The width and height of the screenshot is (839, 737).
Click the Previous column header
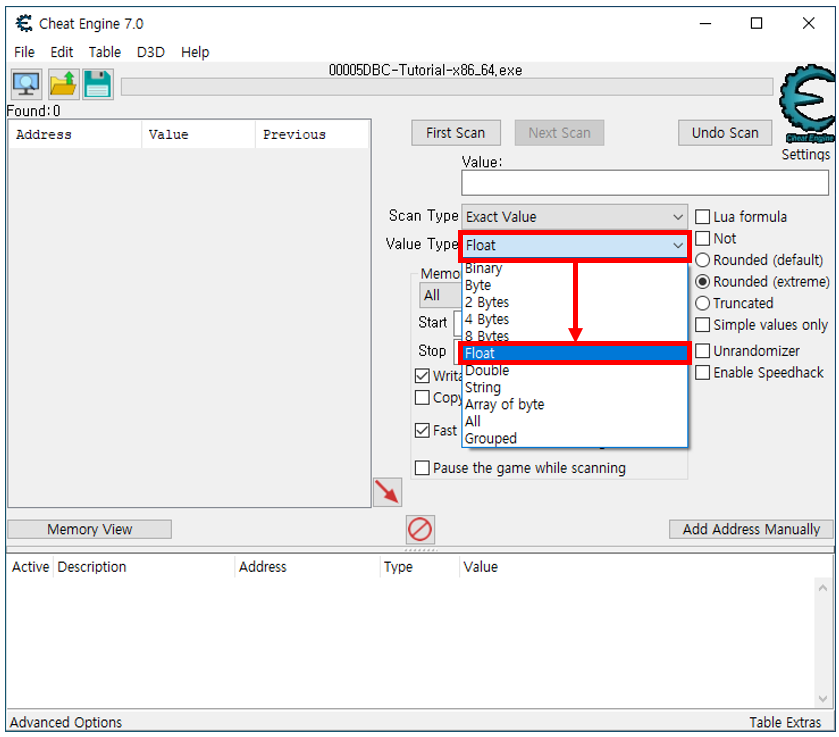(x=312, y=134)
